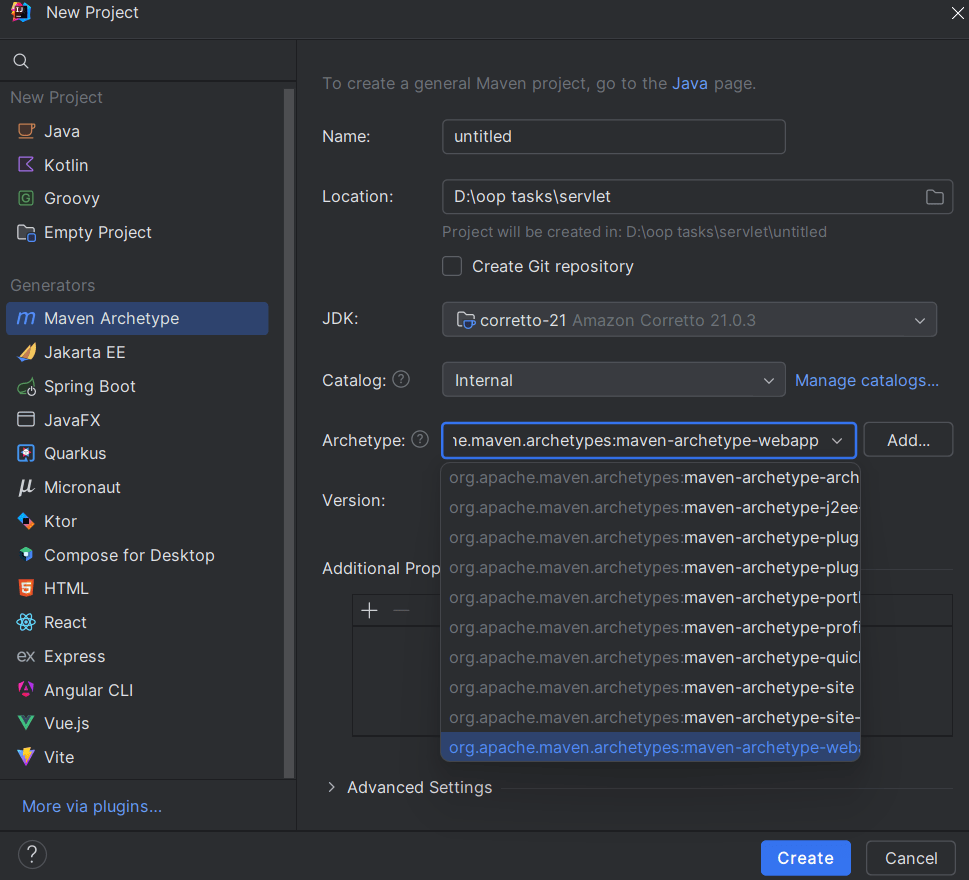
Task: Select Empty Project in the list
Action: [137, 232]
